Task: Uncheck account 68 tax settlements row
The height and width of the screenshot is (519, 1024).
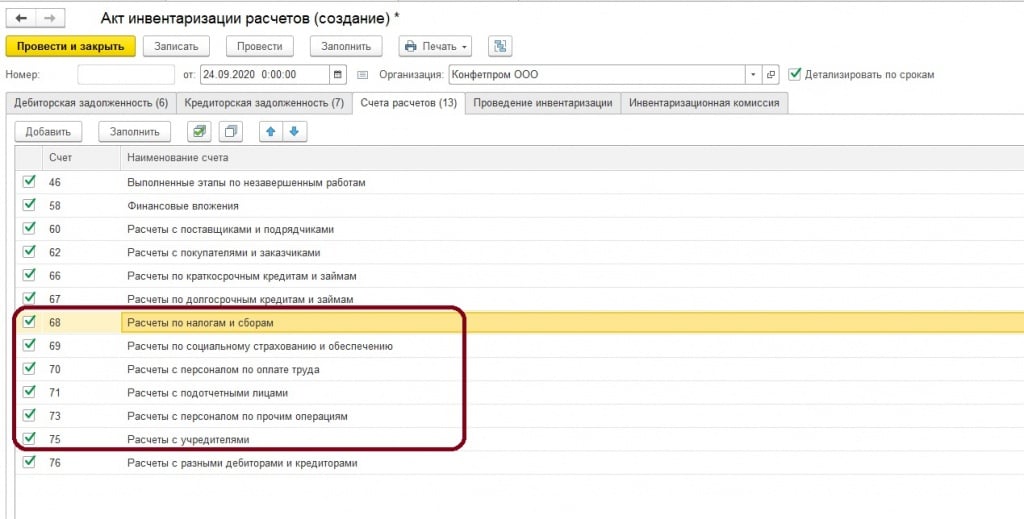Action: [x=29, y=322]
